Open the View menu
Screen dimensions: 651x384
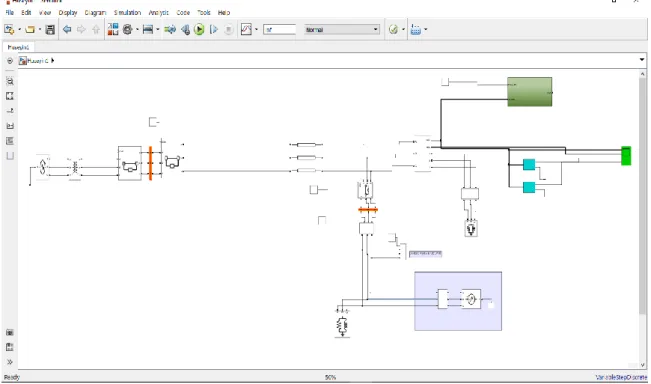(x=45, y=12)
